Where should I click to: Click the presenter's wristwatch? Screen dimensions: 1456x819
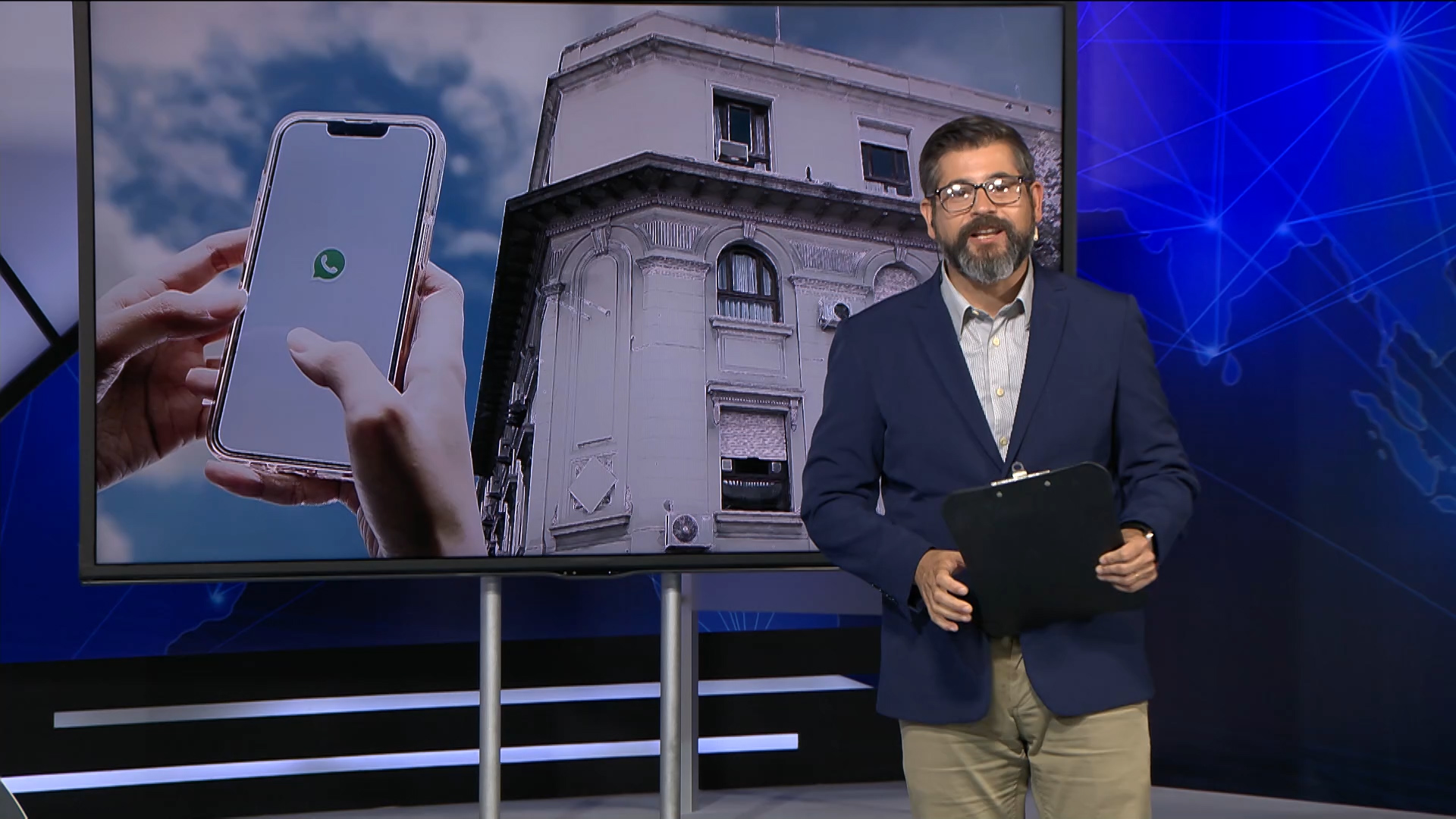click(x=1148, y=535)
